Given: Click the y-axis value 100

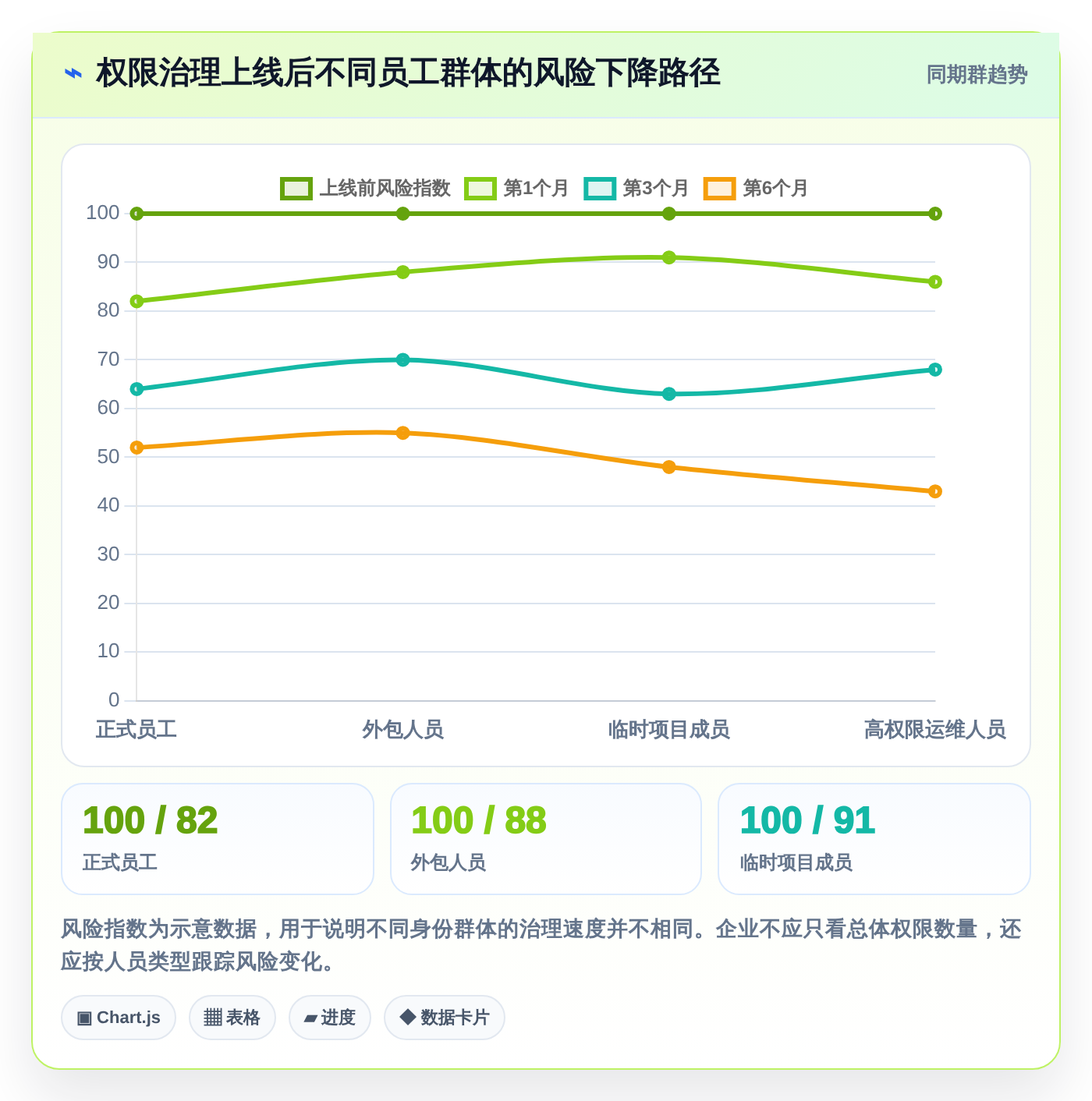Looking at the screenshot, I should coord(103,213).
